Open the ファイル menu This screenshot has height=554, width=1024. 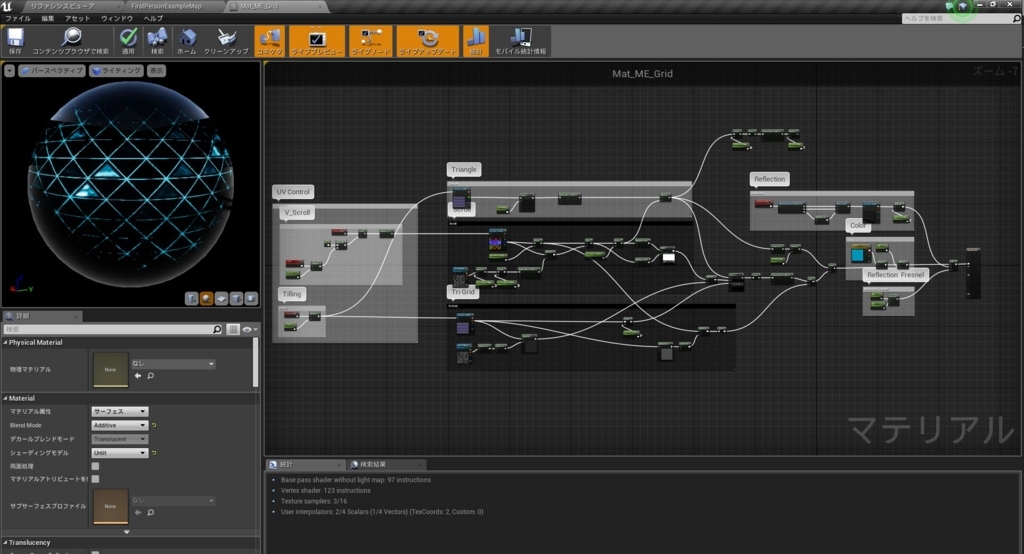coord(18,18)
